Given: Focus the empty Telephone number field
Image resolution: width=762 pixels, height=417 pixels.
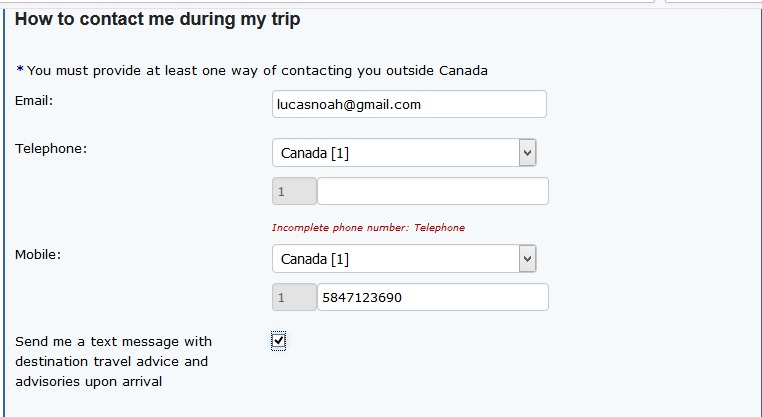Looking at the screenshot, I should pos(432,191).
